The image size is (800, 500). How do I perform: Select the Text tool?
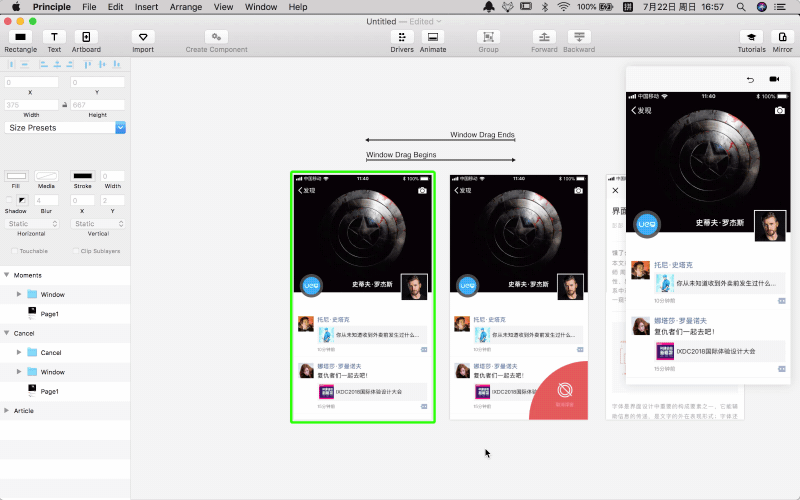tap(54, 37)
